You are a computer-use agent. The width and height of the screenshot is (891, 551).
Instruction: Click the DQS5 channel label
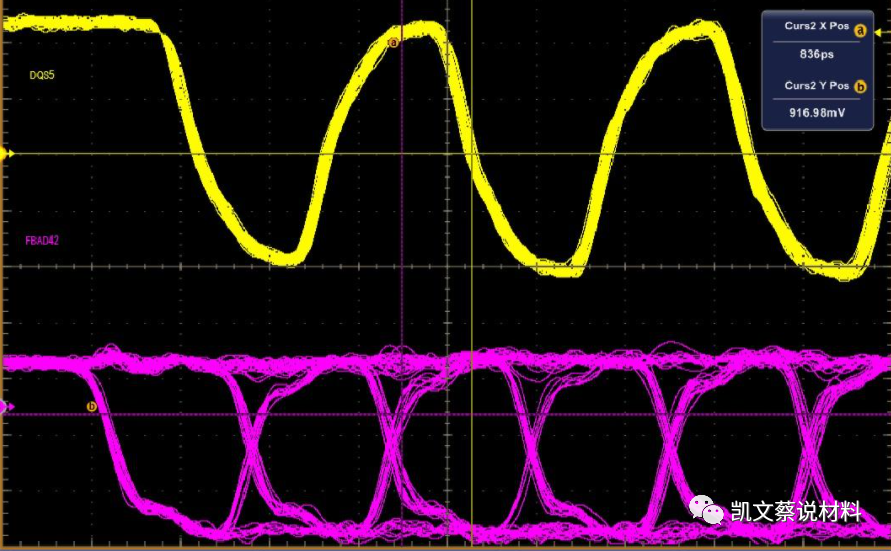click(42, 75)
